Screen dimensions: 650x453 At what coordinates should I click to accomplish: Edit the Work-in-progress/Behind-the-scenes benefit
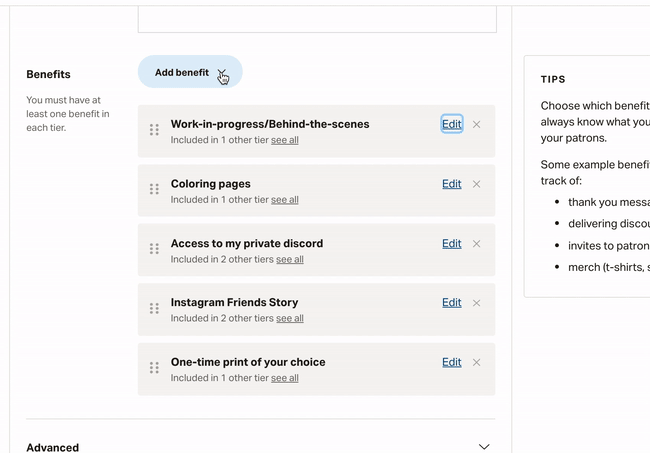pos(451,124)
